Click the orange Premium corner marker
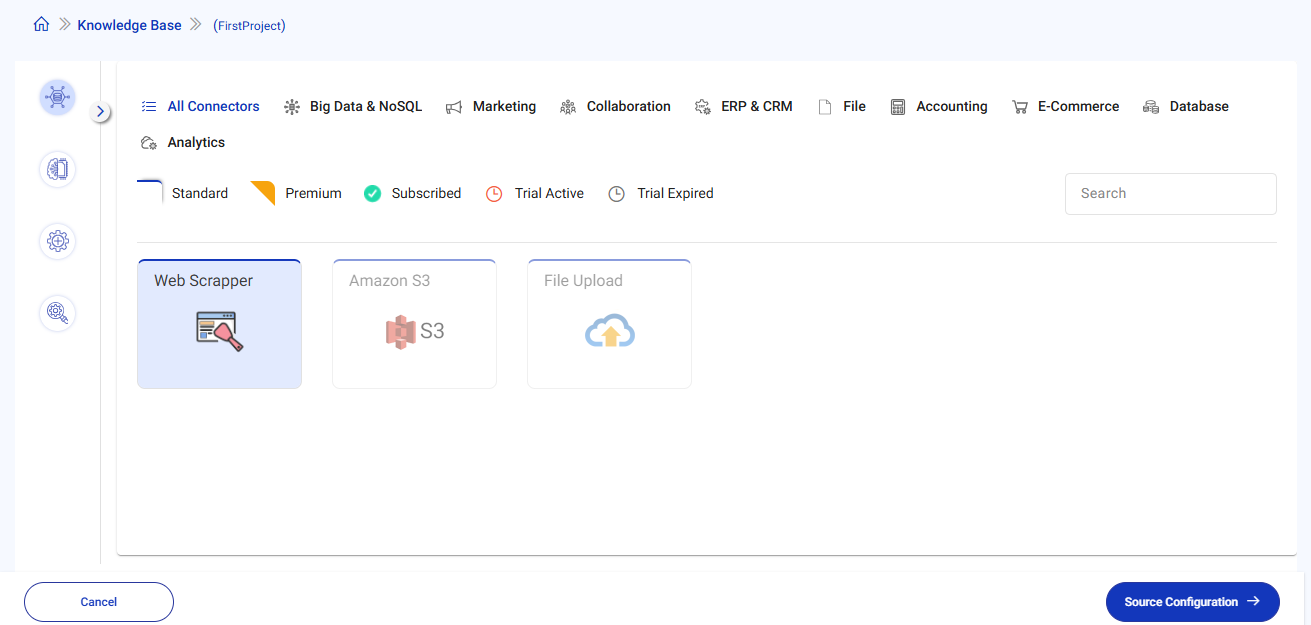 (x=264, y=192)
